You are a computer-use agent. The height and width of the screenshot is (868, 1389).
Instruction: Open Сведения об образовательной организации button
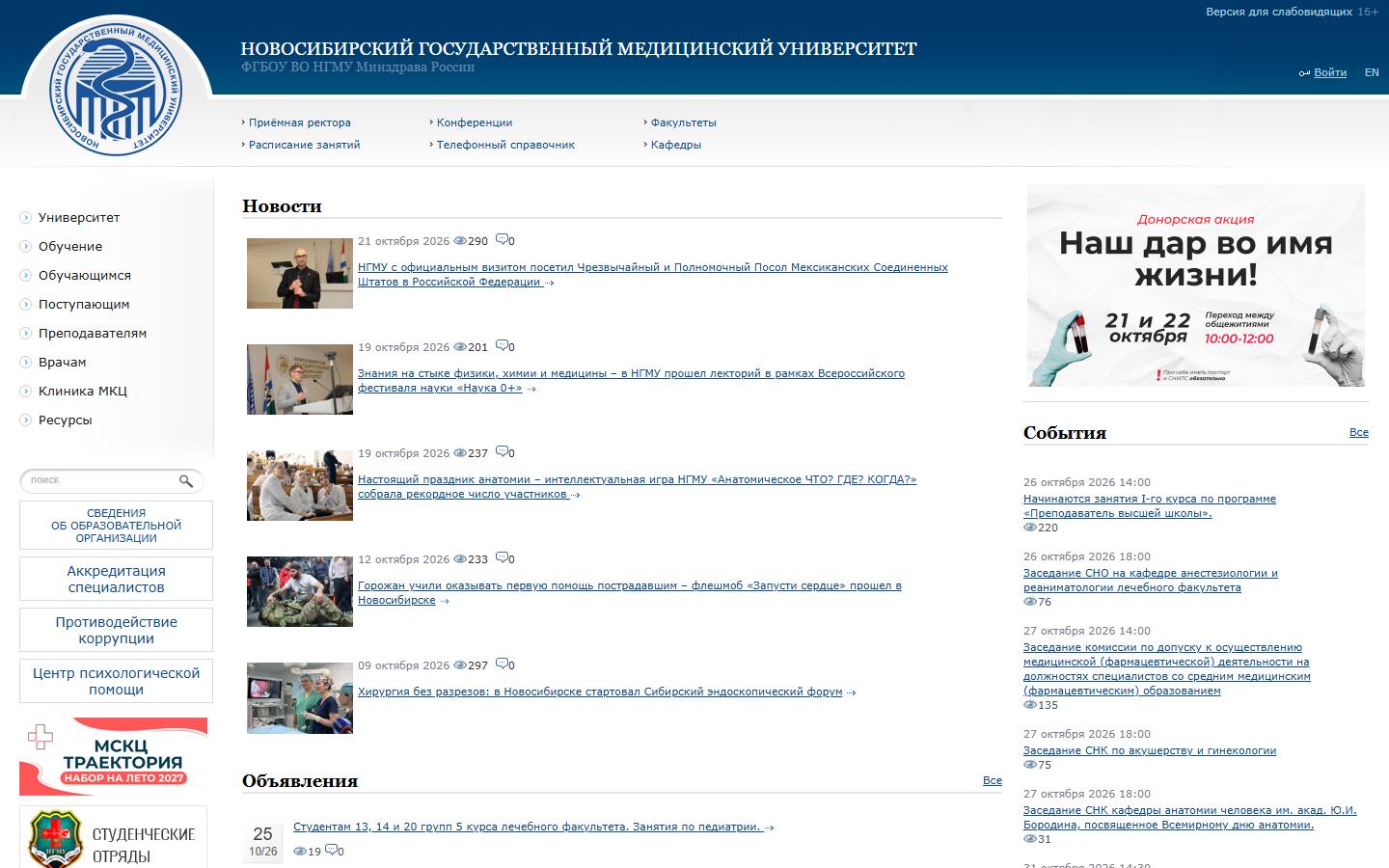tap(116, 526)
